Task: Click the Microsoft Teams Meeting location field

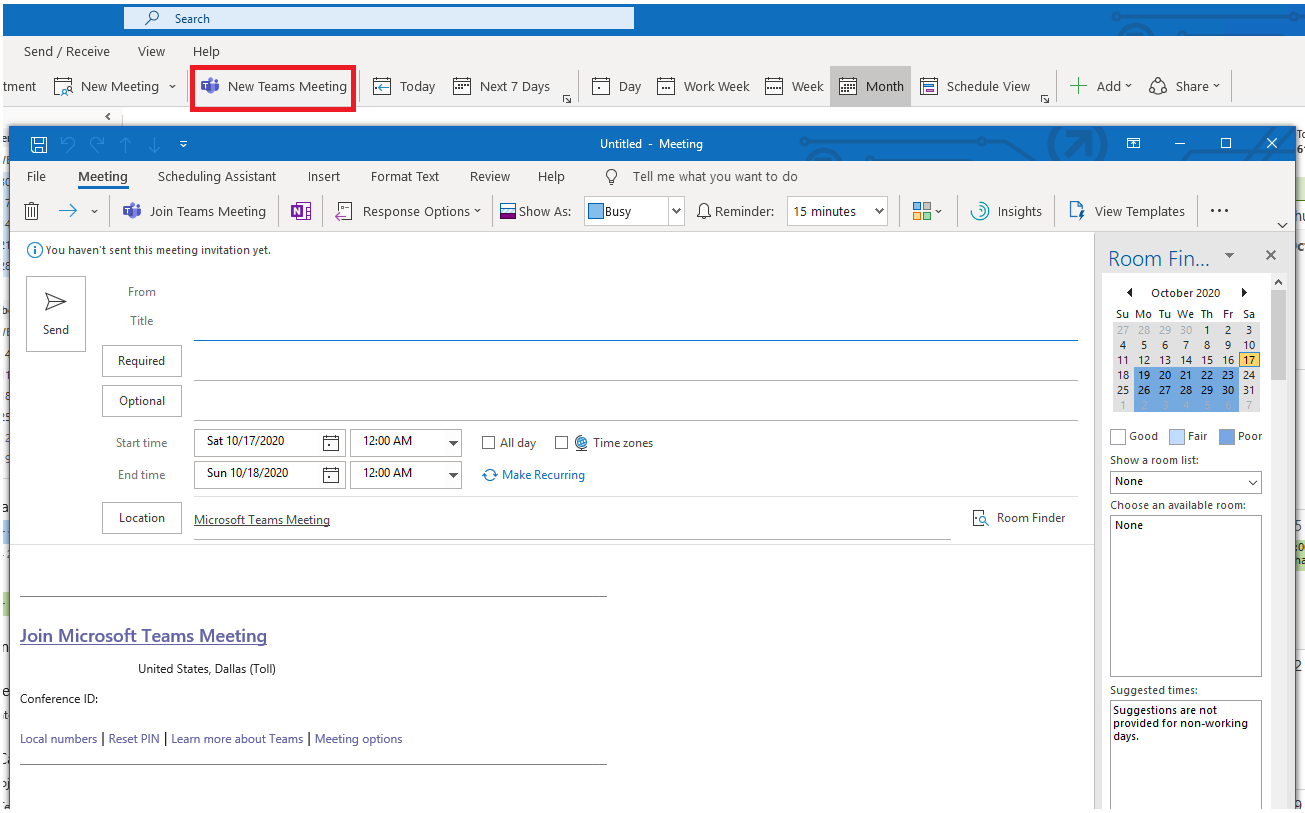Action: click(x=572, y=520)
